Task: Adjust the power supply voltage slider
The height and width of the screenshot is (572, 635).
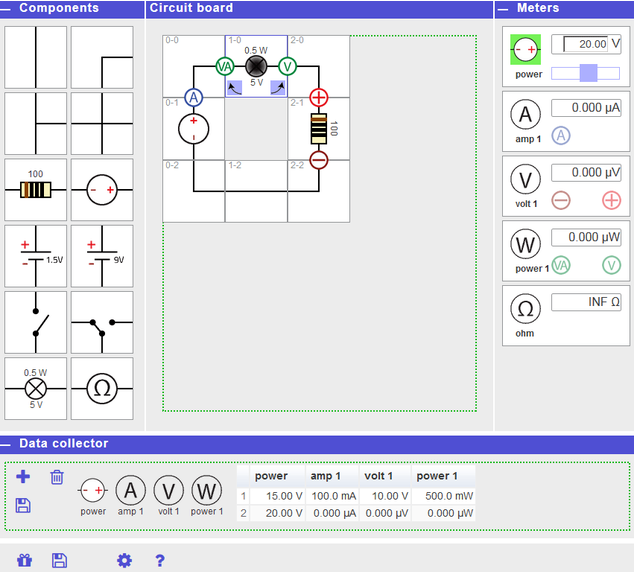Action: (588, 72)
